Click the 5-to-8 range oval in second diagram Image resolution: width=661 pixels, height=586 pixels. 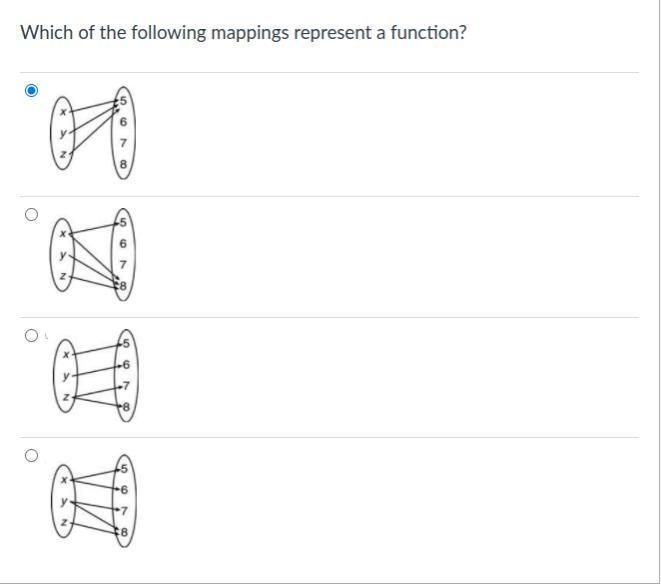(123, 255)
